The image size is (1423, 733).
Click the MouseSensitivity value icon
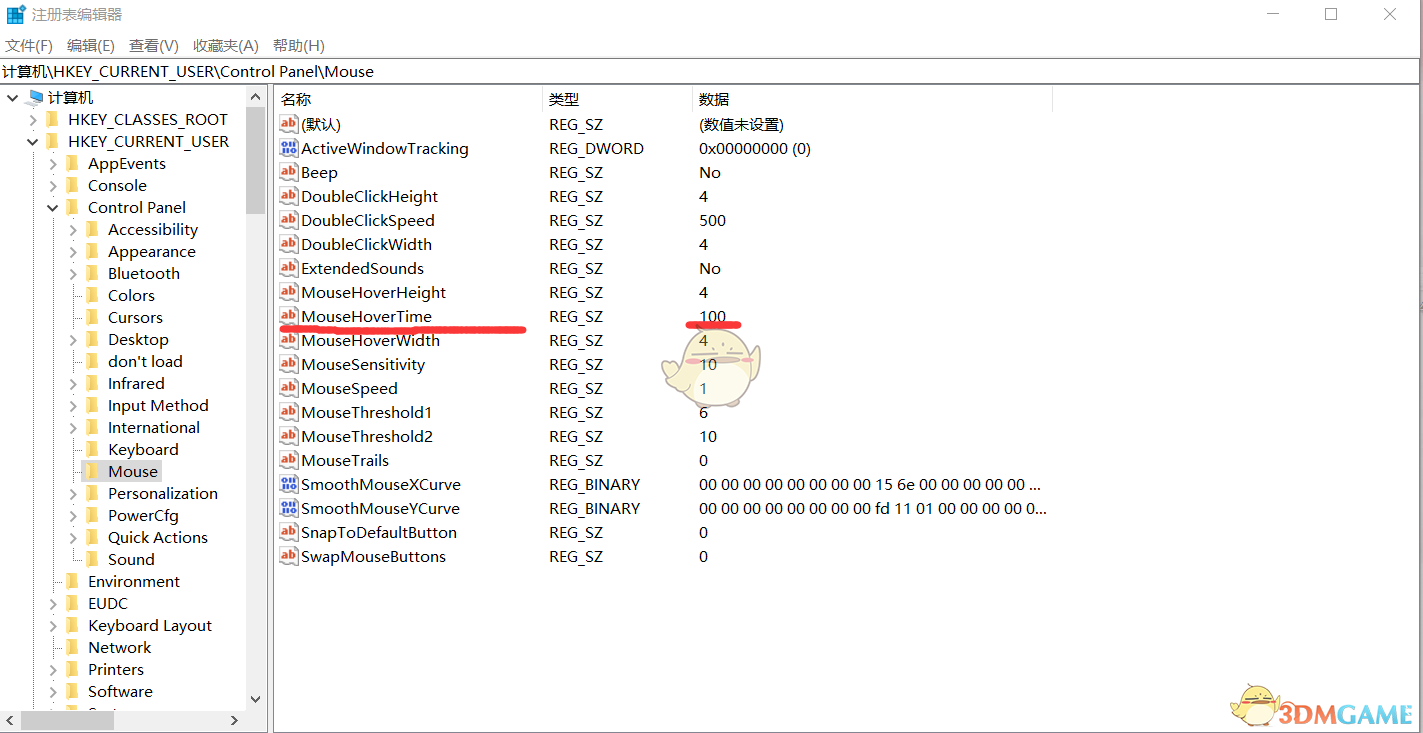[289, 364]
